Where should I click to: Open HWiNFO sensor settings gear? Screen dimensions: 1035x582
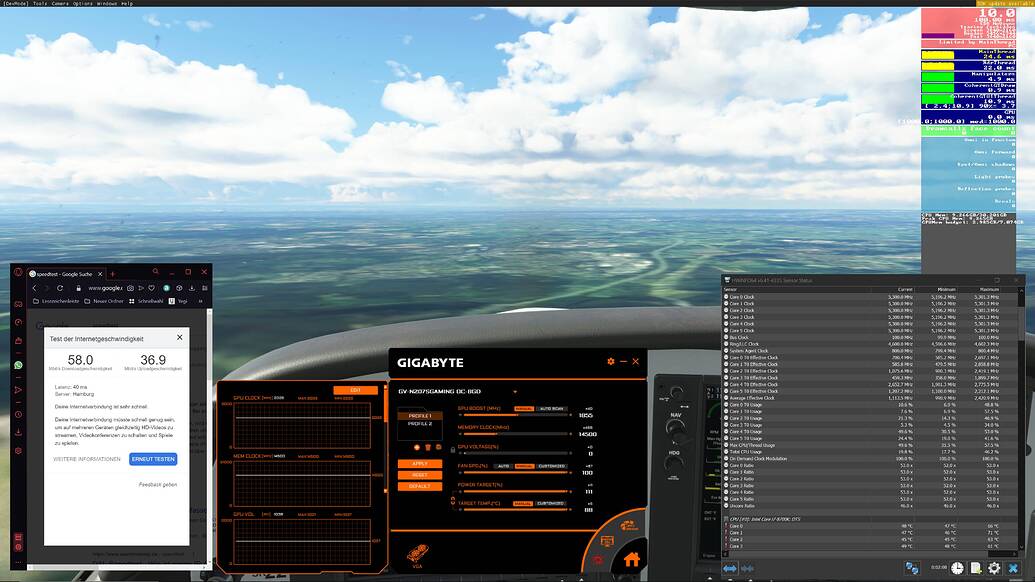(x=993, y=568)
